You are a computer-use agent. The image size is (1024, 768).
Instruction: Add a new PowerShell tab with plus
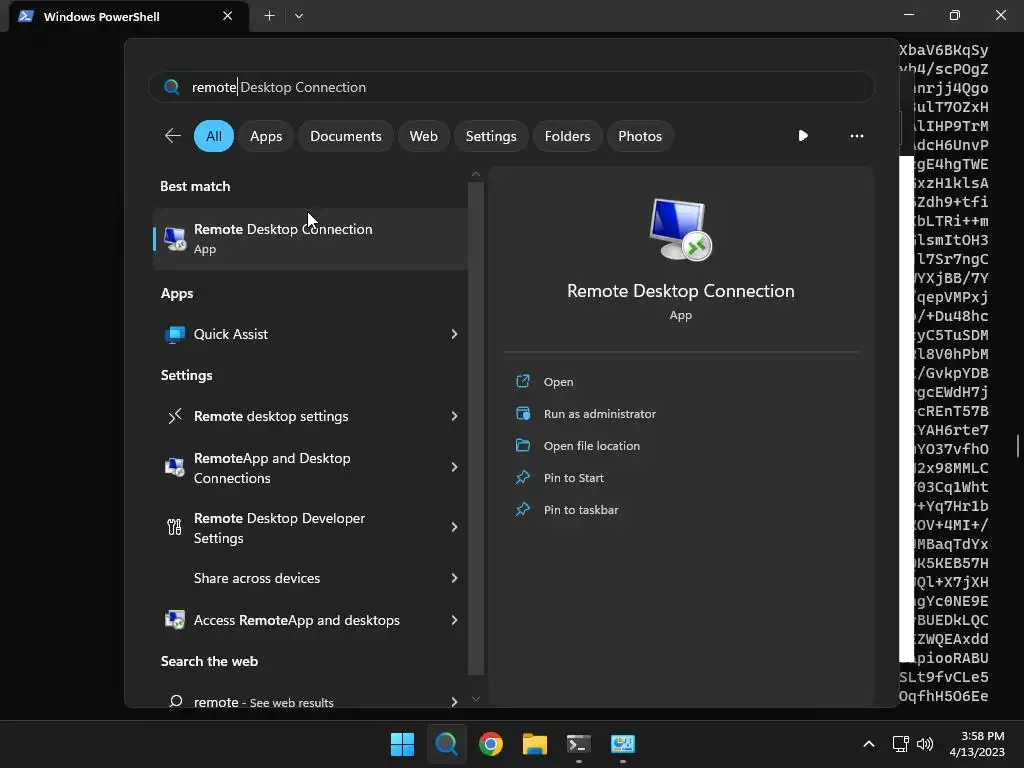[x=269, y=16]
